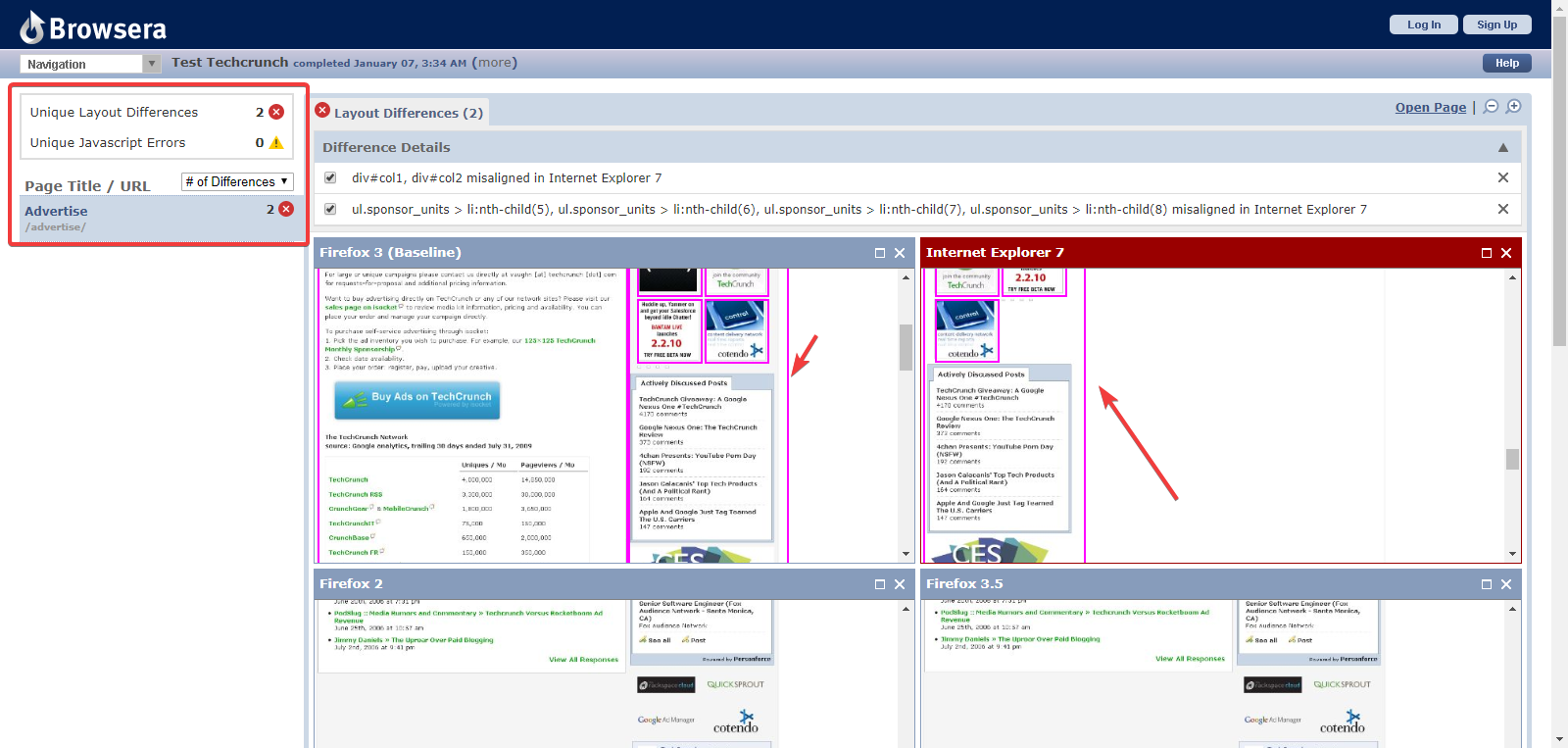The width and height of the screenshot is (1568, 748).
Task: Click the page's main vertical scrollbar thumb
Action: coord(1560,181)
